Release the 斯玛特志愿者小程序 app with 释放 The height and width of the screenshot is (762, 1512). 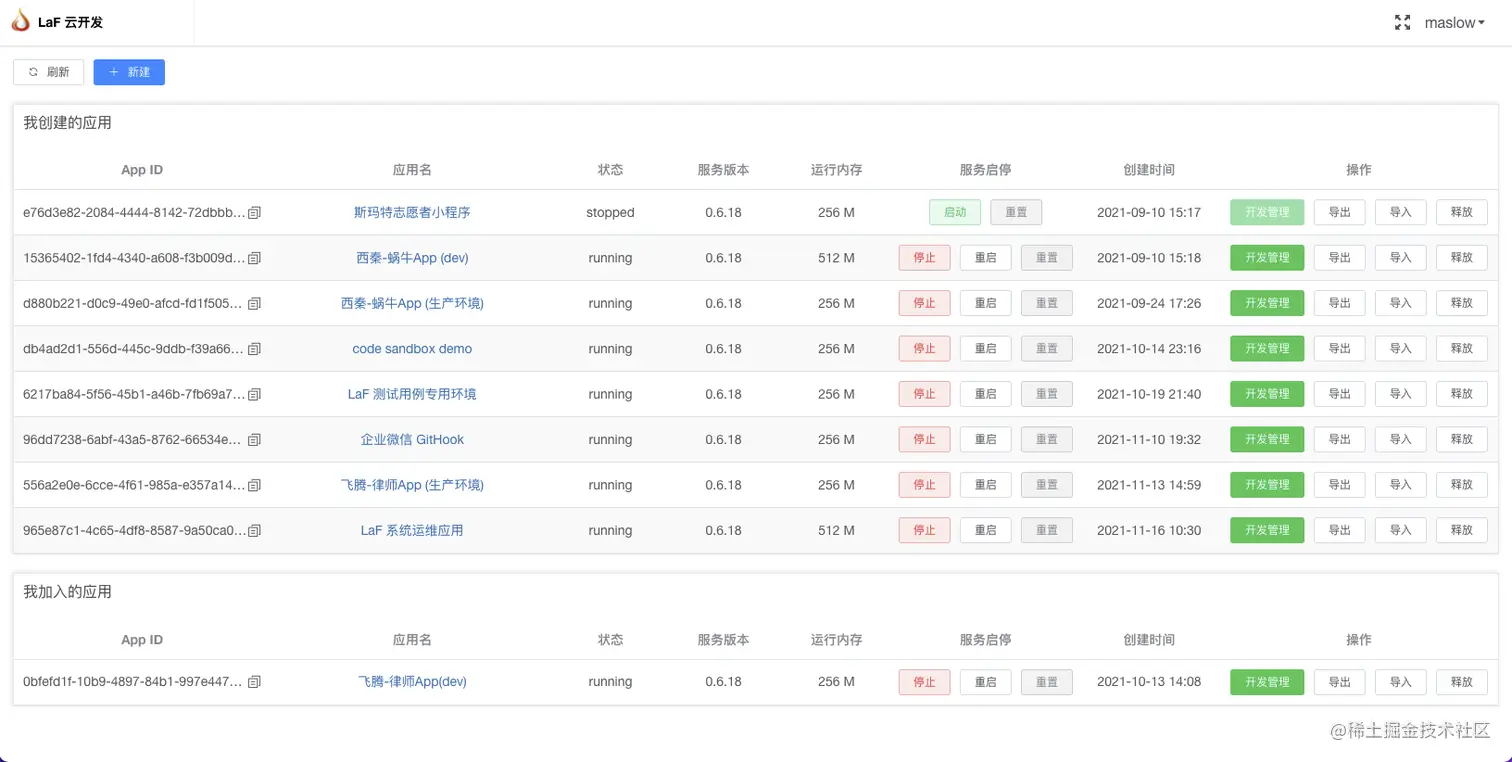(x=1462, y=213)
